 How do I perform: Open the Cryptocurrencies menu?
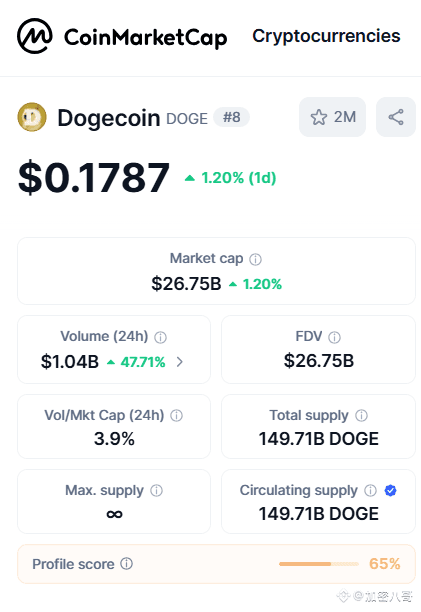coord(326,36)
